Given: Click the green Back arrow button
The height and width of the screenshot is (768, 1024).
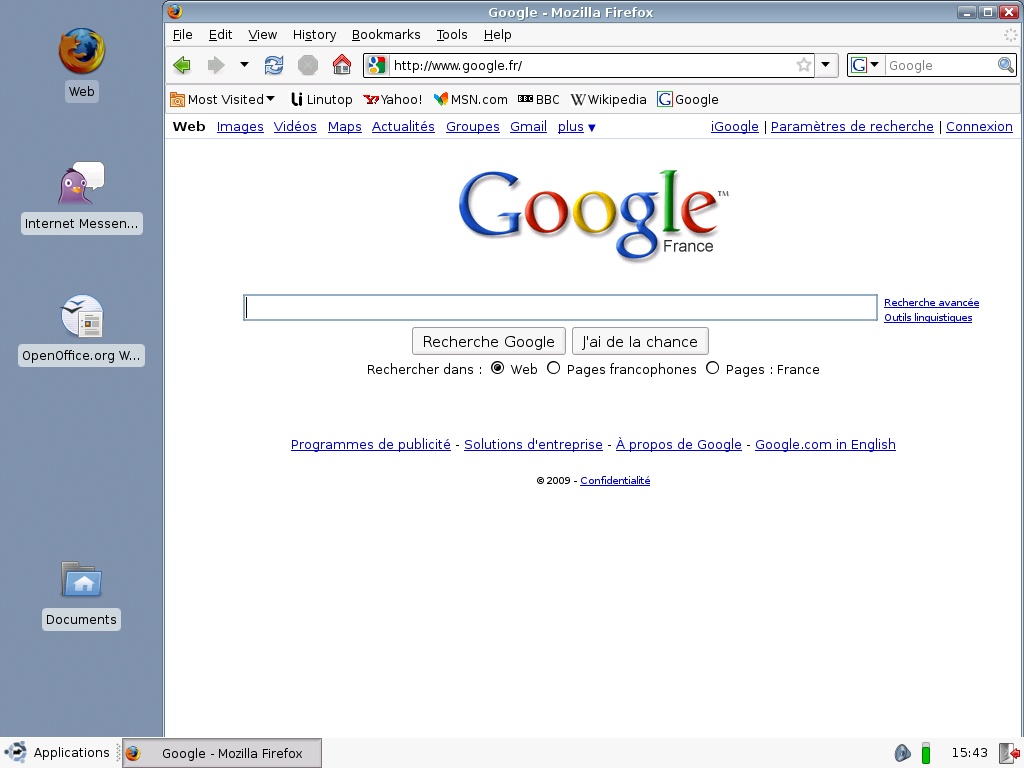Looking at the screenshot, I should click(x=182, y=65).
